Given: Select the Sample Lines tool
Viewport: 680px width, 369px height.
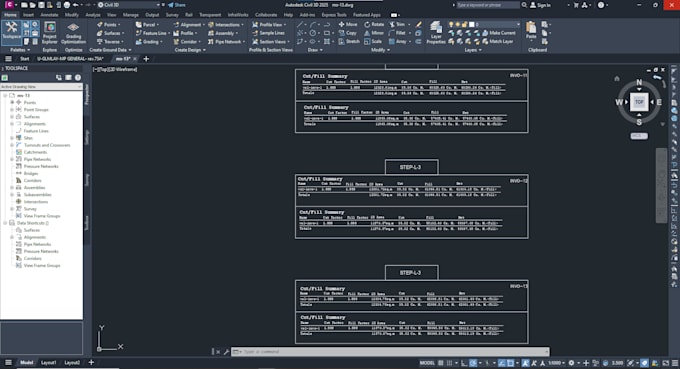Looking at the screenshot, I should [x=268, y=33].
